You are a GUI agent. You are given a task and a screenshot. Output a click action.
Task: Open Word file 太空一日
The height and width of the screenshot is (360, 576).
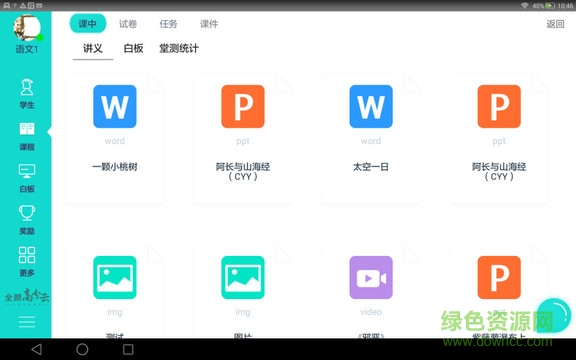point(371,107)
